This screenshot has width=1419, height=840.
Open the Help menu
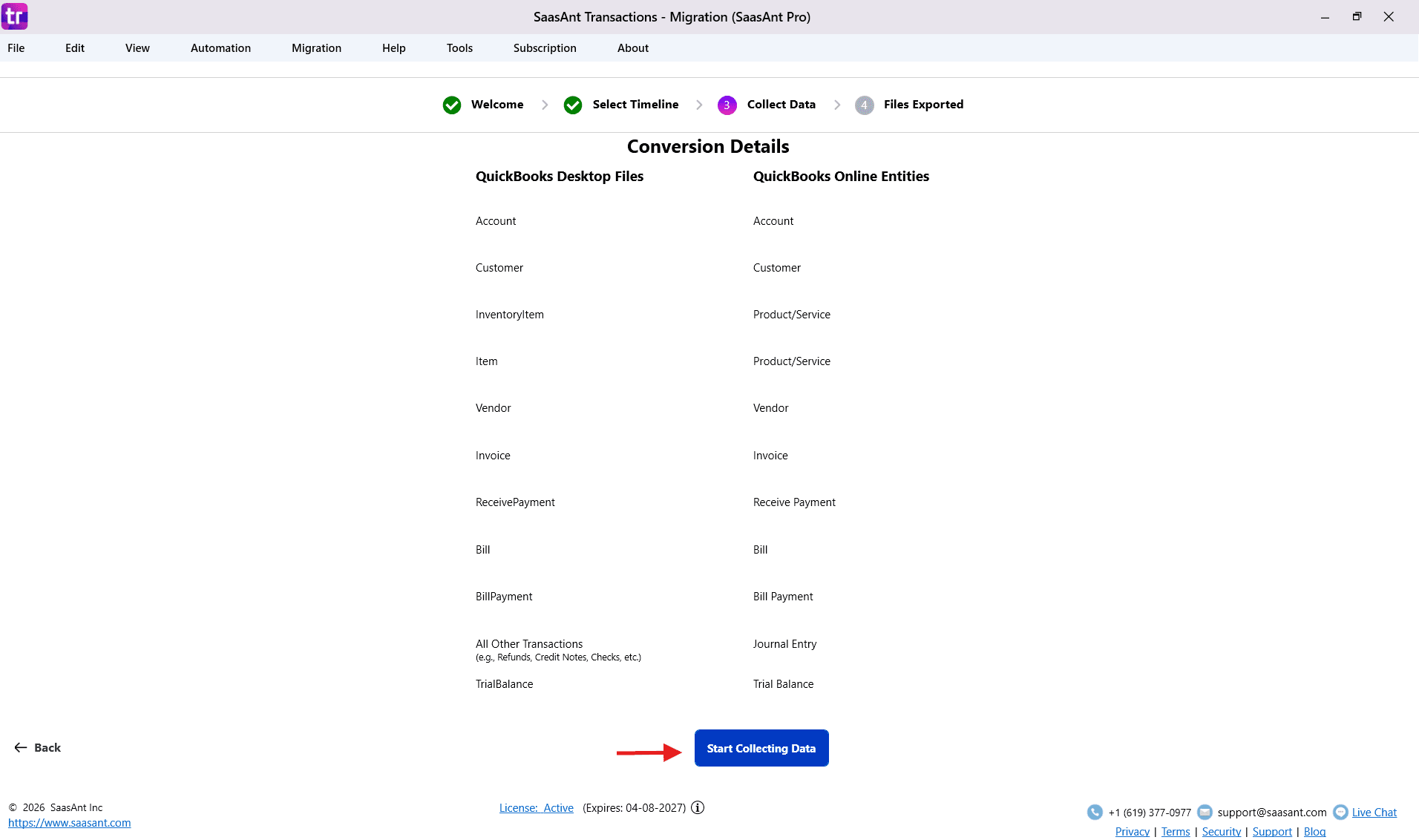[x=394, y=48]
